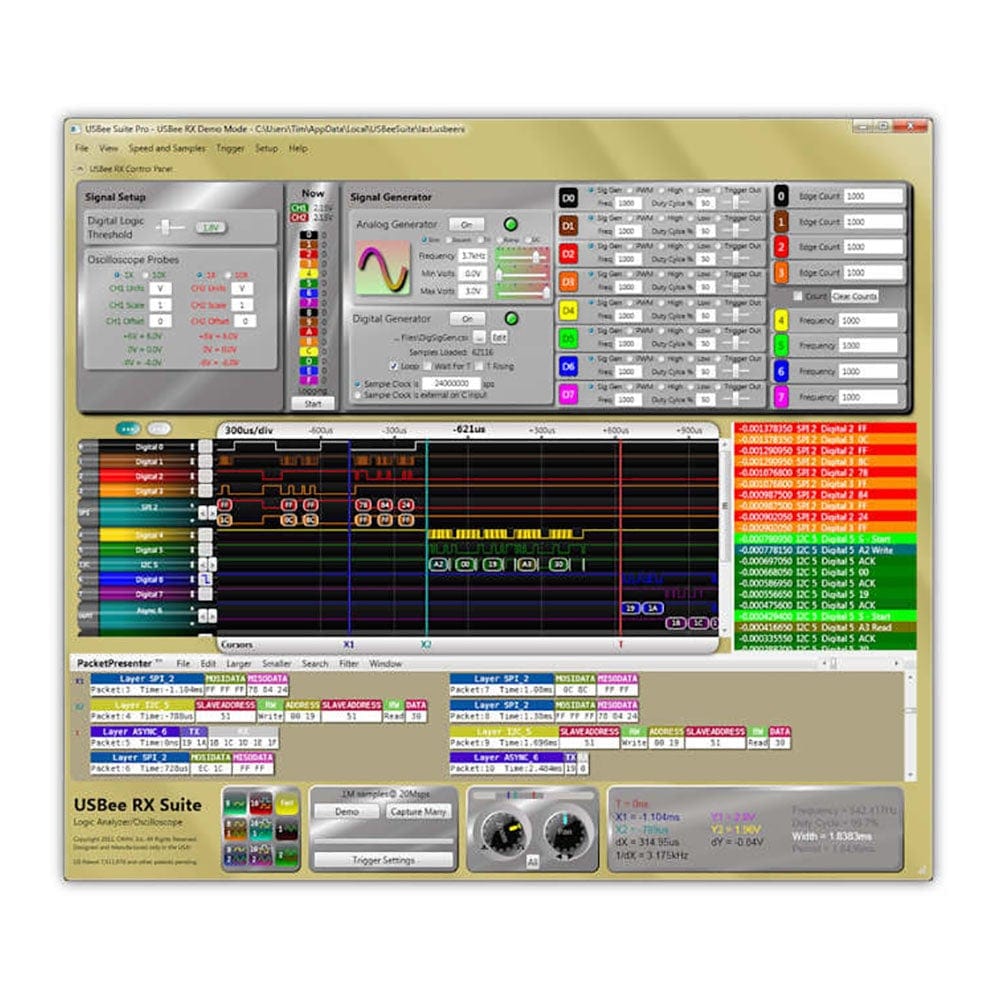Open the CH2 Units dropdown
Viewport: 1000px width, 1000px height.
pyautogui.click(x=242, y=289)
